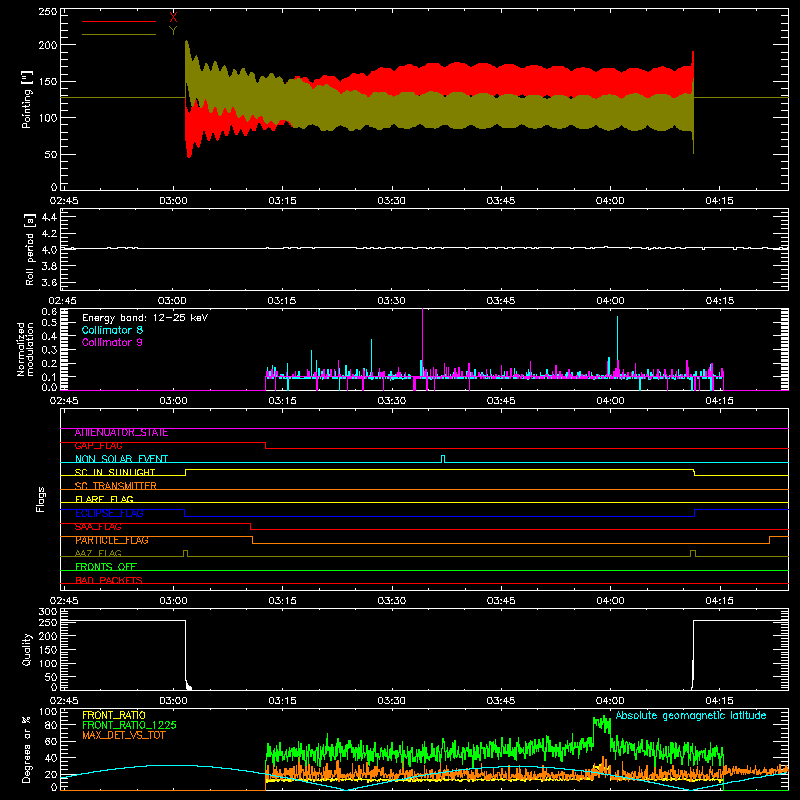Screen dimensions: 800x800
Task: Click the 150 tick on the Pointing axis
Action: (x=48, y=82)
